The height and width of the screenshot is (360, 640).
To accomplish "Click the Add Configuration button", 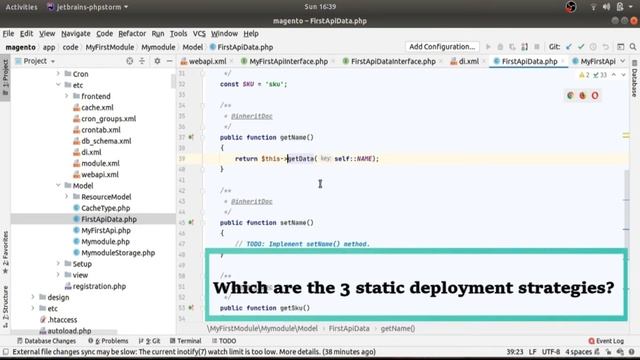I will click(x=442, y=47).
